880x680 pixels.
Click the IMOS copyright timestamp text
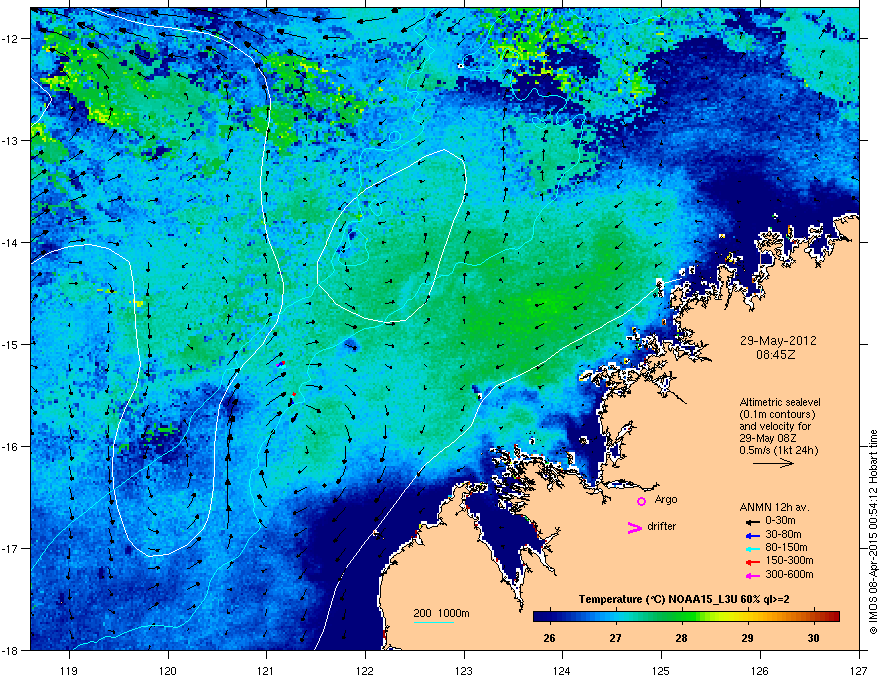click(873, 532)
